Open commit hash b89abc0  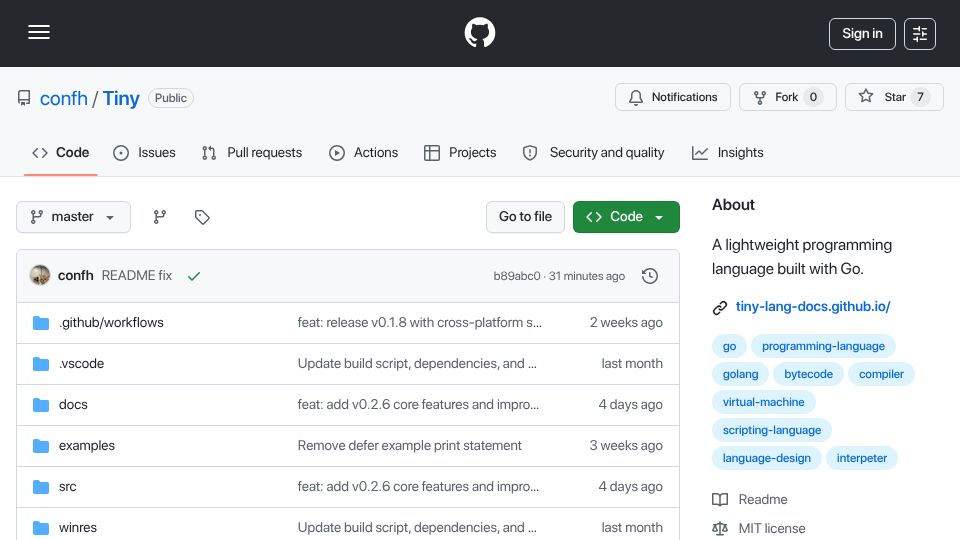pyautogui.click(x=517, y=276)
